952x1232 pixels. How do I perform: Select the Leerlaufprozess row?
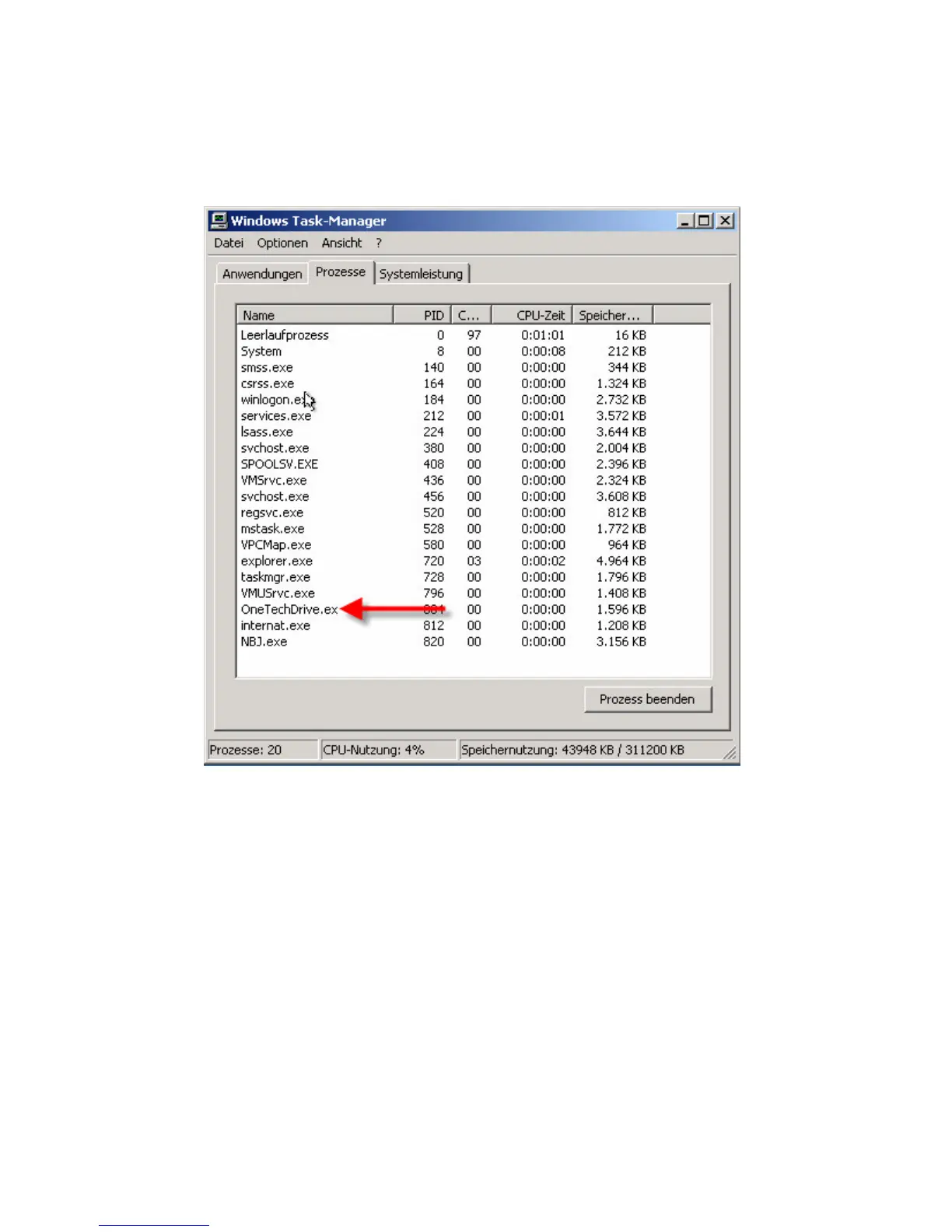point(443,335)
